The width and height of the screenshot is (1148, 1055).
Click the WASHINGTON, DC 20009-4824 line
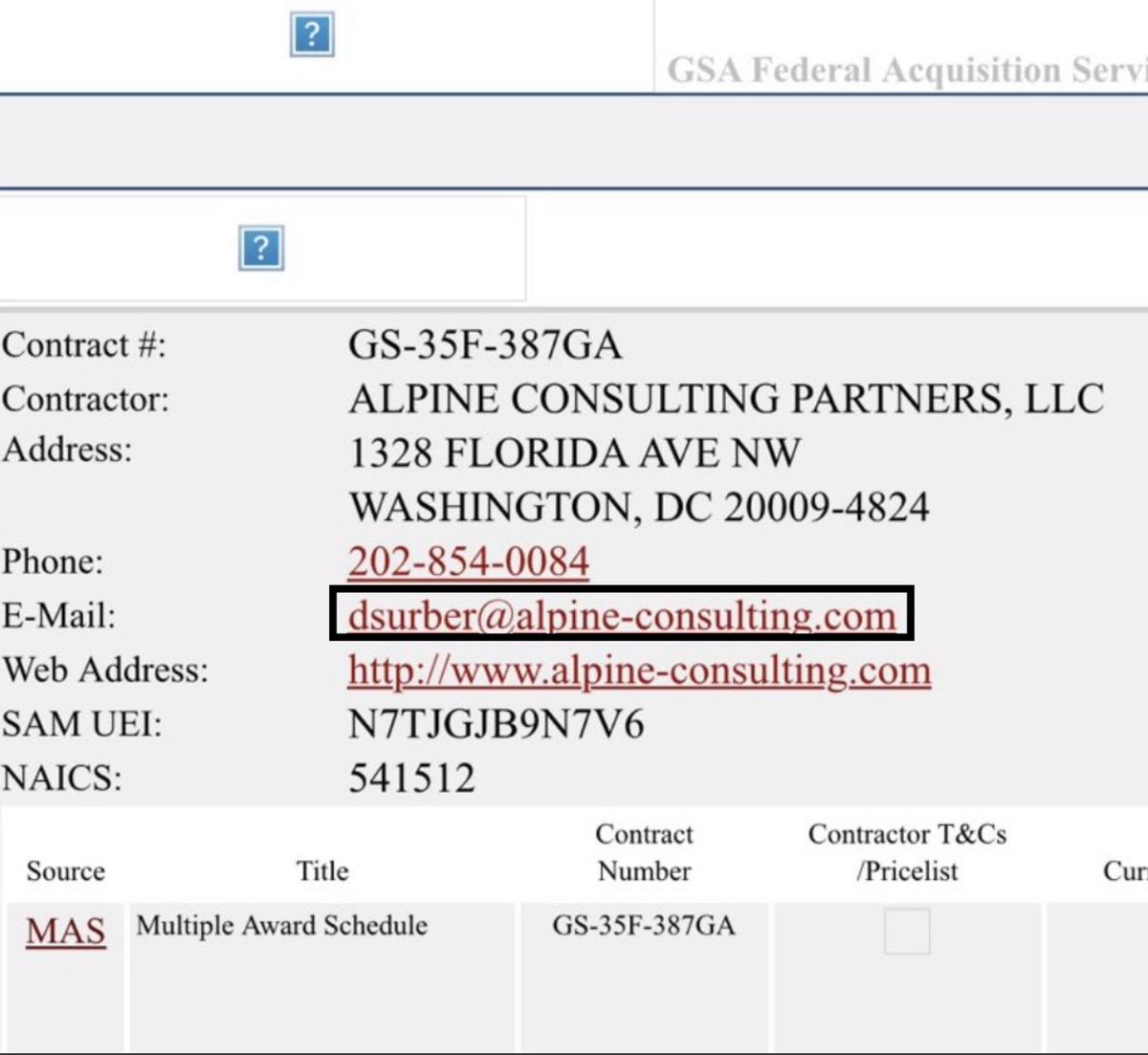638,507
